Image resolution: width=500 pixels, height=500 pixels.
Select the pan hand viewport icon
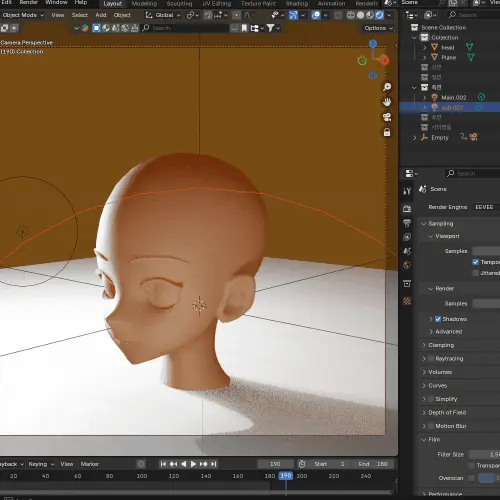387,102
